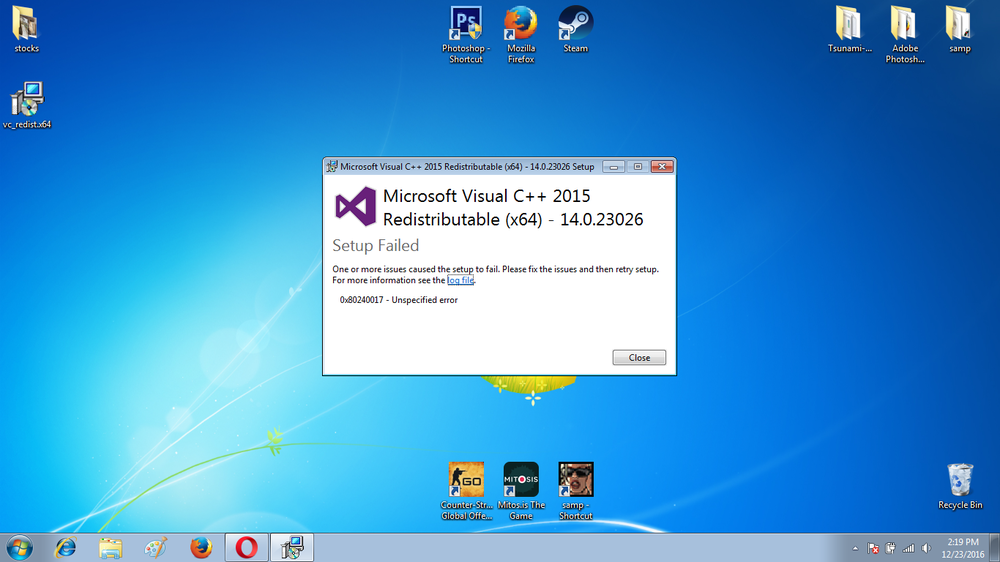Open the Action Center flag icon
Viewport: 1000px width, 562px height.
tap(873, 549)
